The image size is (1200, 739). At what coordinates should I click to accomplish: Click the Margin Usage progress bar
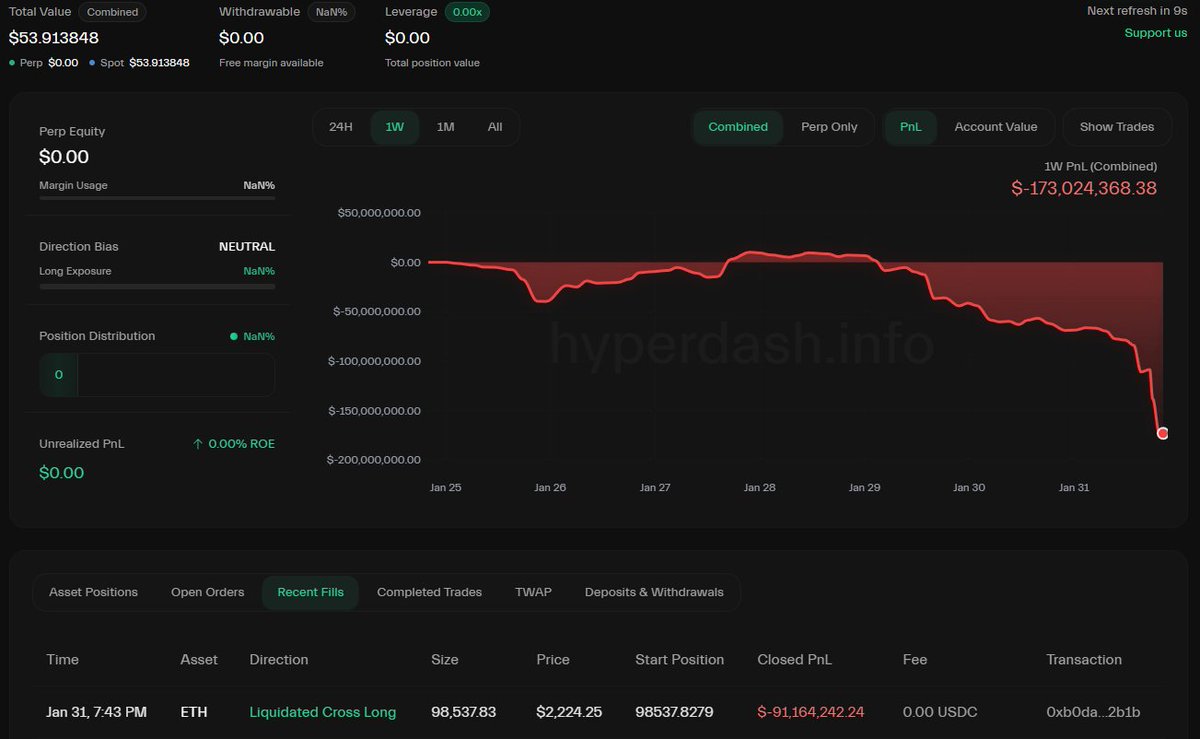(x=157, y=198)
